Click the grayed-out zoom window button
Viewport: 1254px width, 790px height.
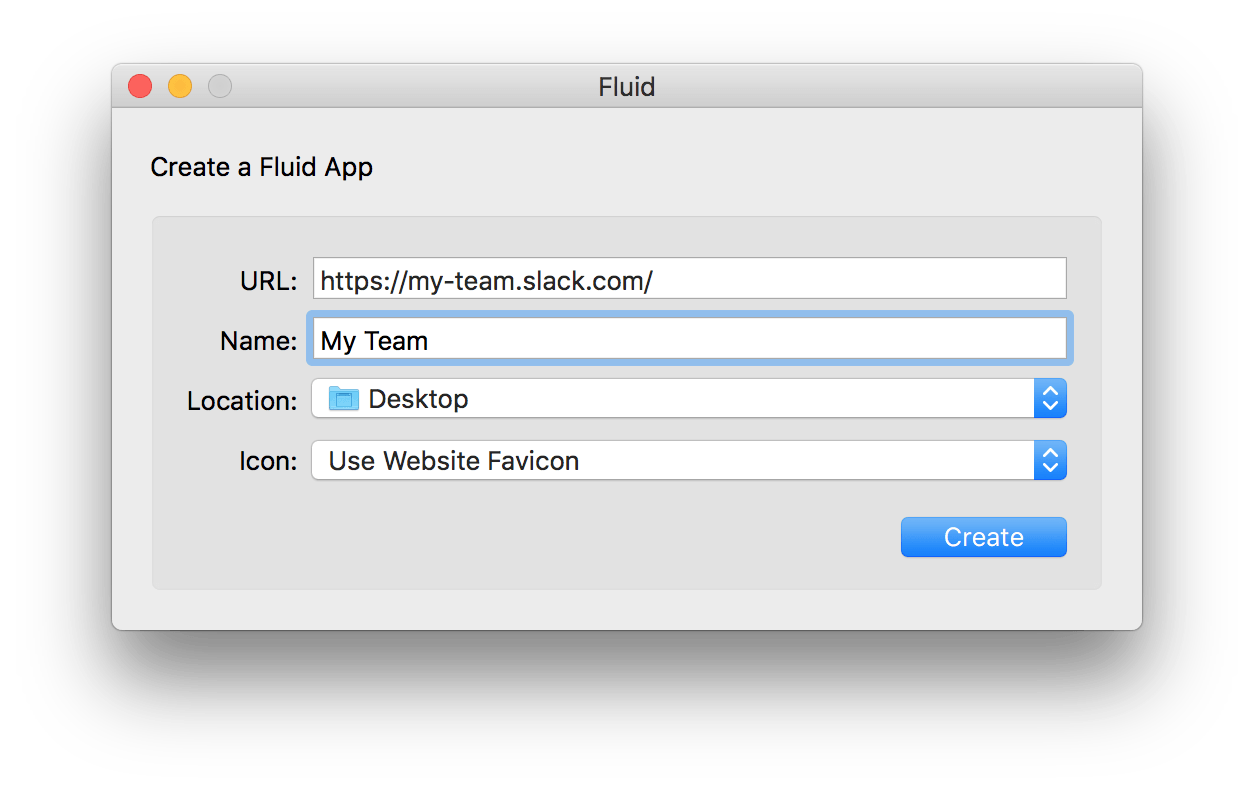(x=220, y=87)
